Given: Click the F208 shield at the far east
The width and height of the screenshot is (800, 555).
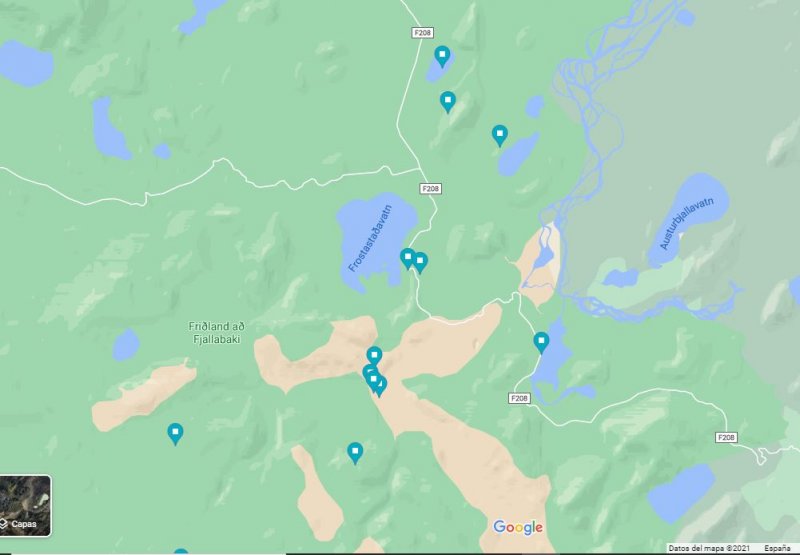Looking at the screenshot, I should [726, 437].
